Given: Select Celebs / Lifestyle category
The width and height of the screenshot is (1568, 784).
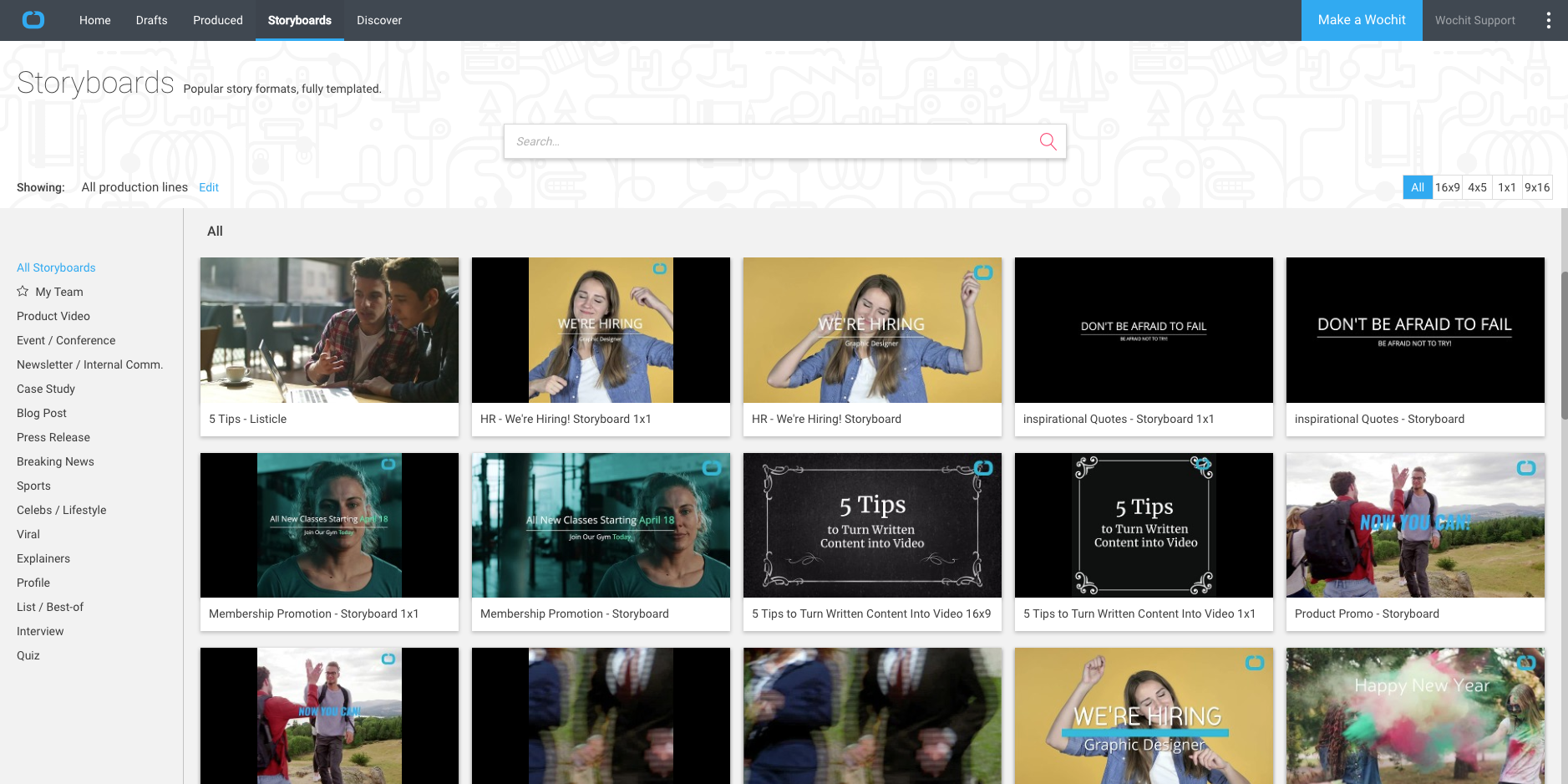Looking at the screenshot, I should click(x=62, y=510).
